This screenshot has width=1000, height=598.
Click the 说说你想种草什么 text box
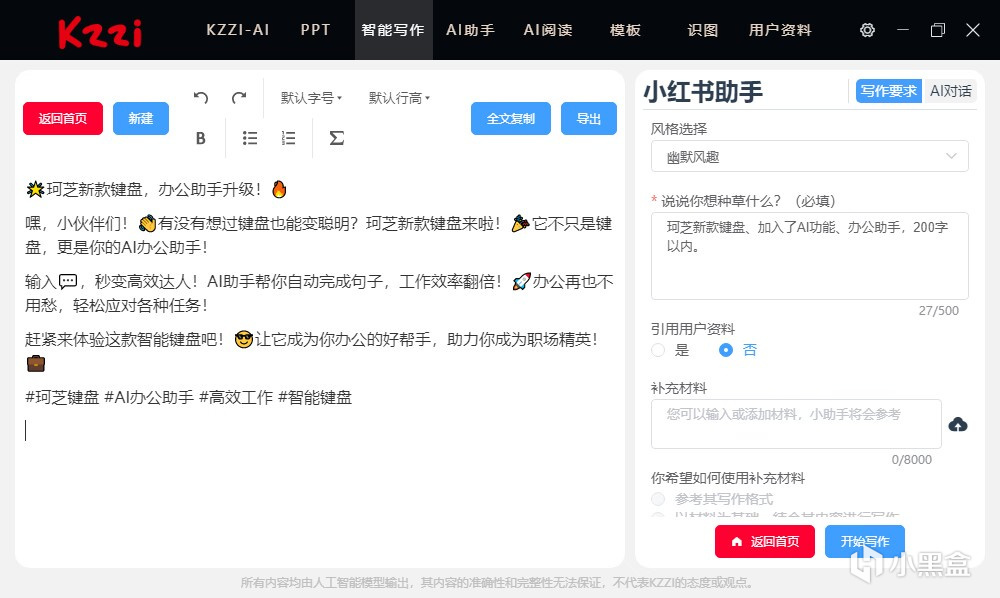click(x=809, y=256)
